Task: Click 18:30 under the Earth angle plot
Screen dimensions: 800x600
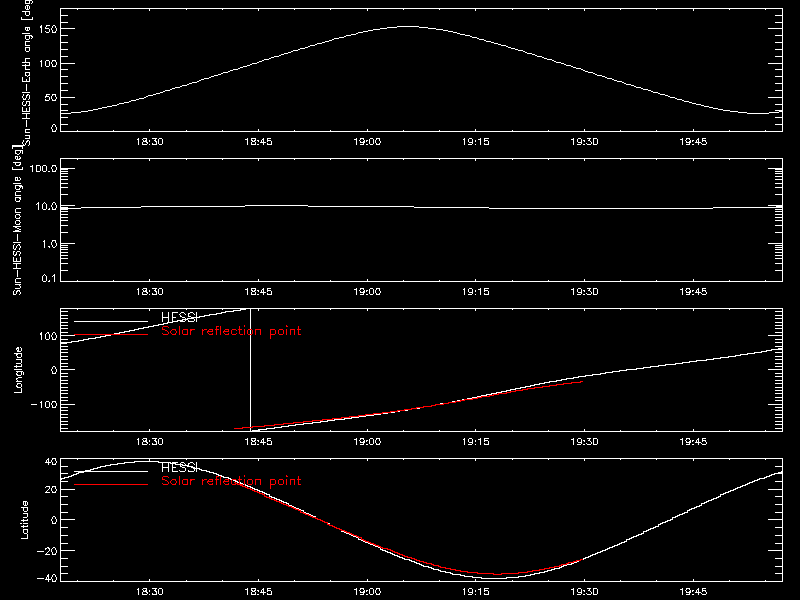Action: point(149,142)
